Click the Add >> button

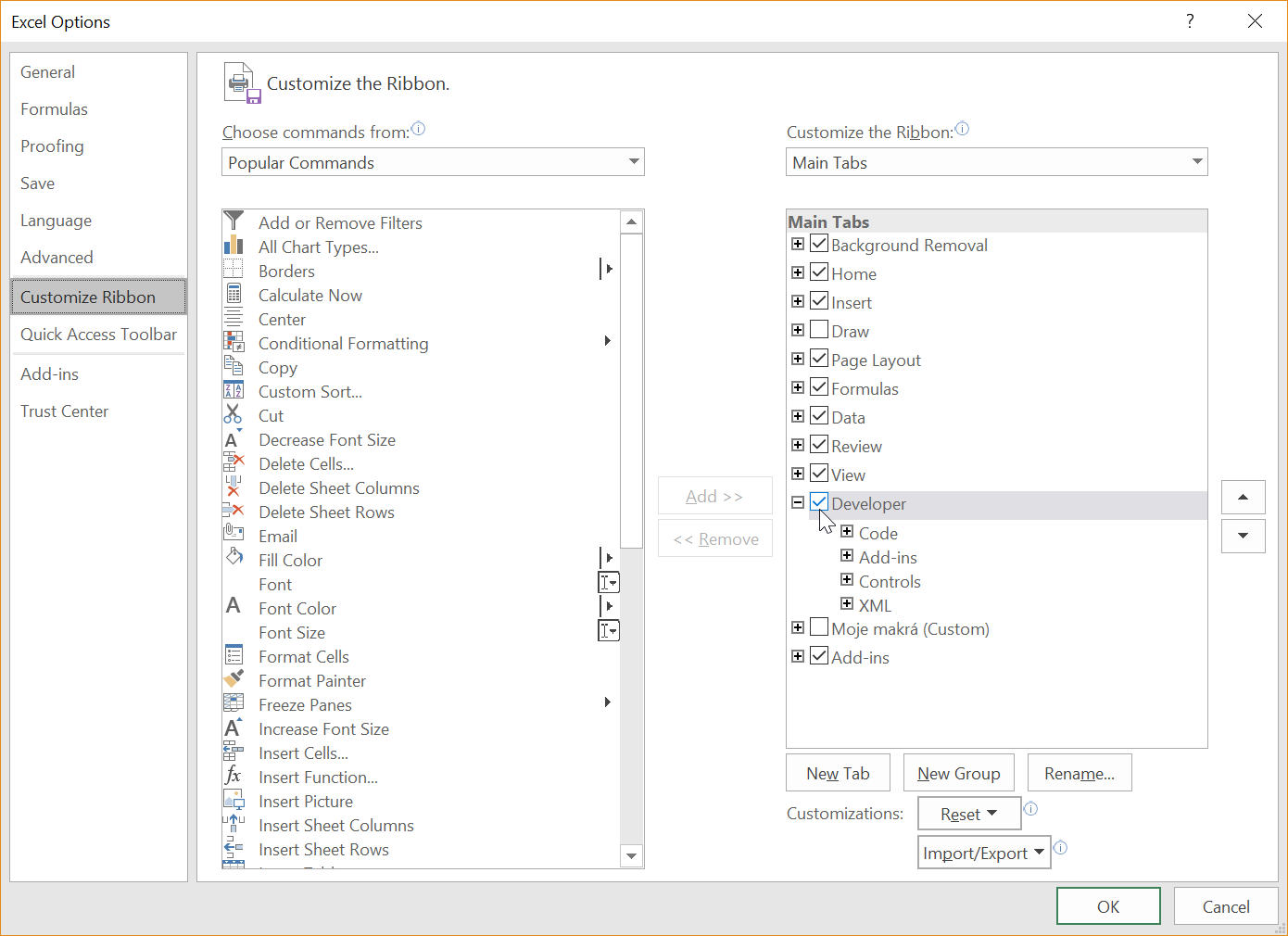pos(714,496)
